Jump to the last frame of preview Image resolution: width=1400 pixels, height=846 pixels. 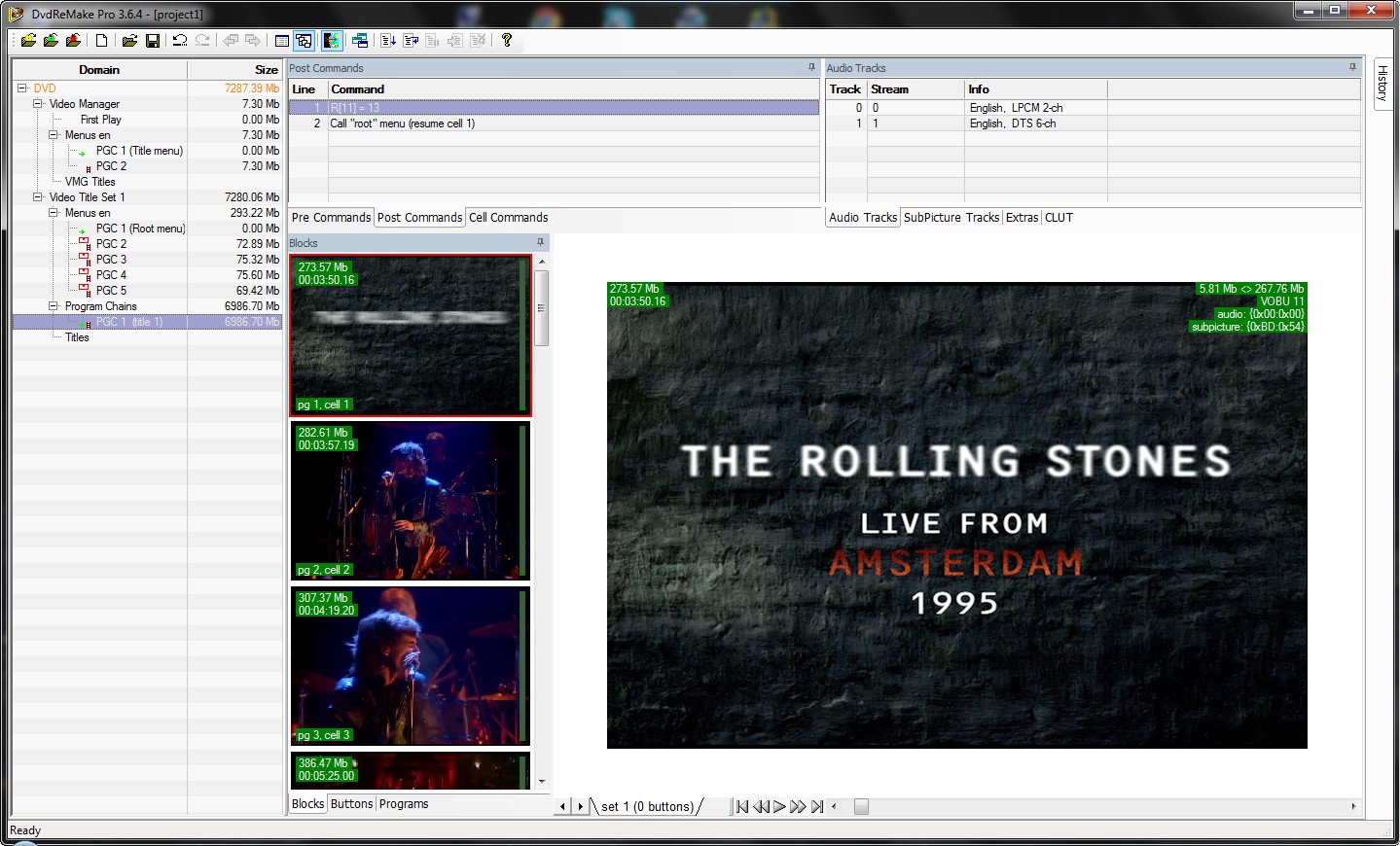(x=817, y=806)
